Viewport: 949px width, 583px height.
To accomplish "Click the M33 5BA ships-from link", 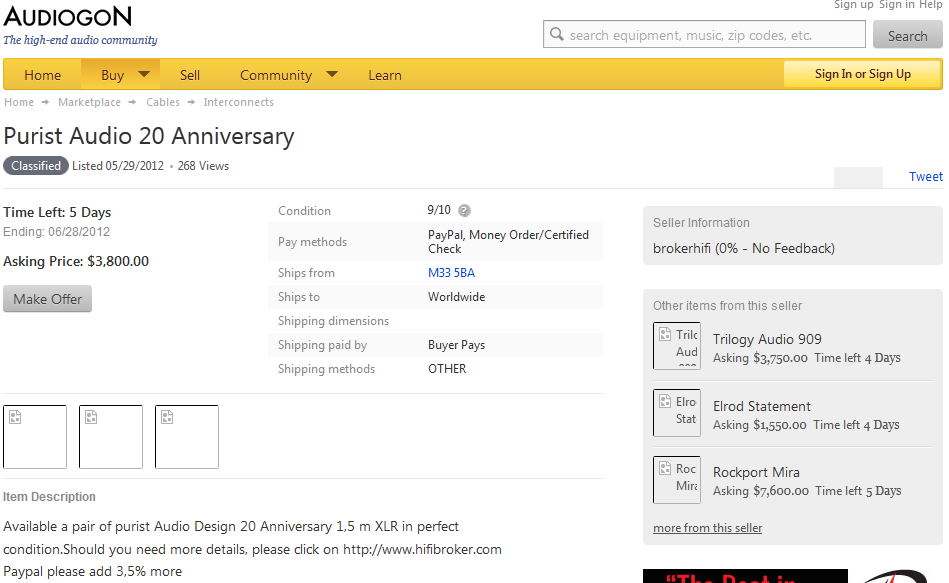I will point(452,273).
